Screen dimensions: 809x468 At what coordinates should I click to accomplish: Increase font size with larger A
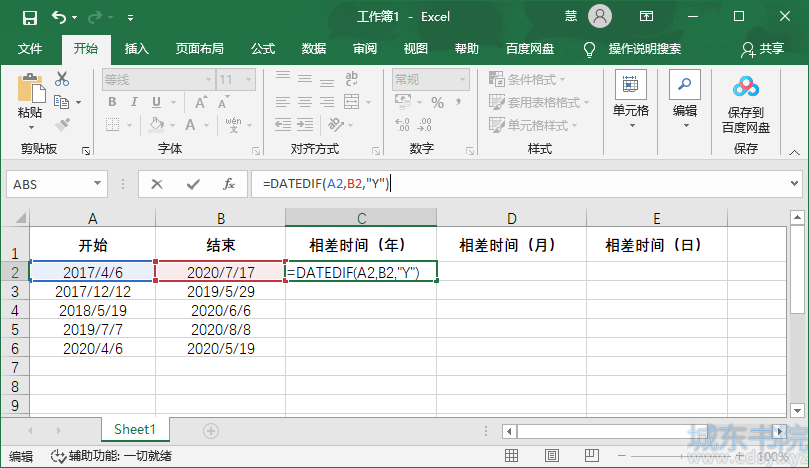pyautogui.click(x=201, y=102)
